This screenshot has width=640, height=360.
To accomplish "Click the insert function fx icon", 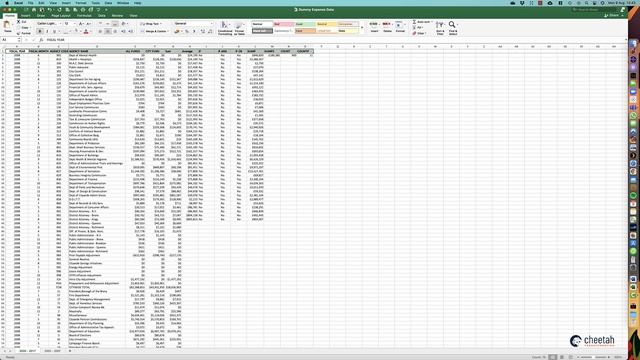I will pyautogui.click(x=41, y=40).
